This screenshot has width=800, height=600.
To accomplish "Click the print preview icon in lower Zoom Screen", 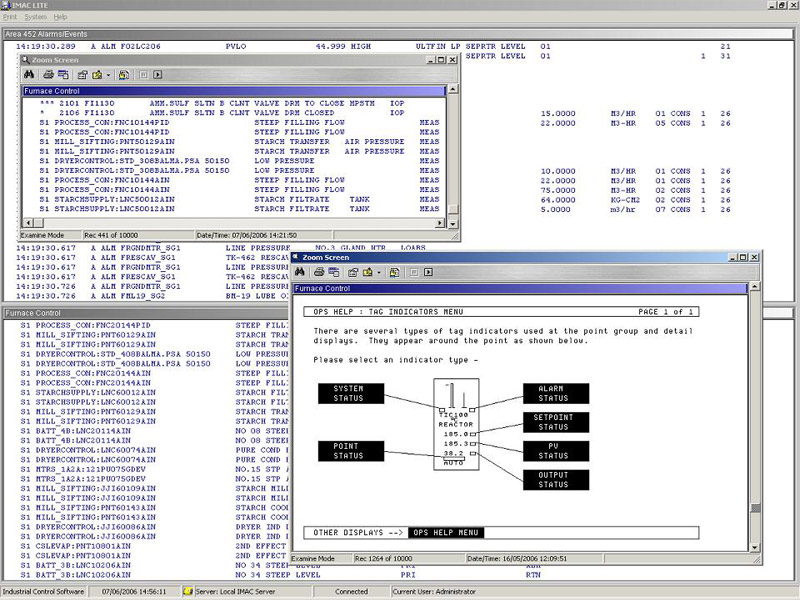I will pos(334,272).
